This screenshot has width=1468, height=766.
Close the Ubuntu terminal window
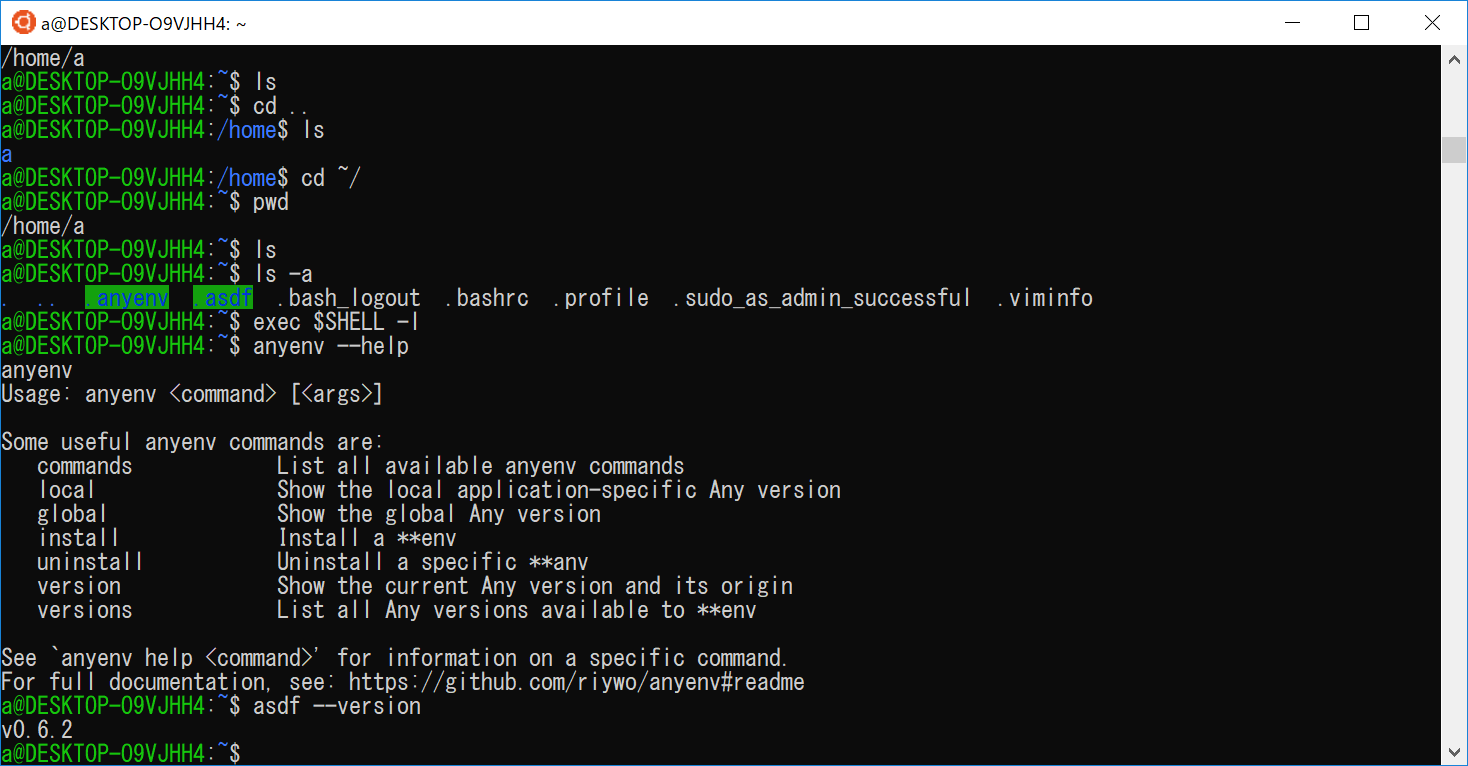[x=1432, y=22]
